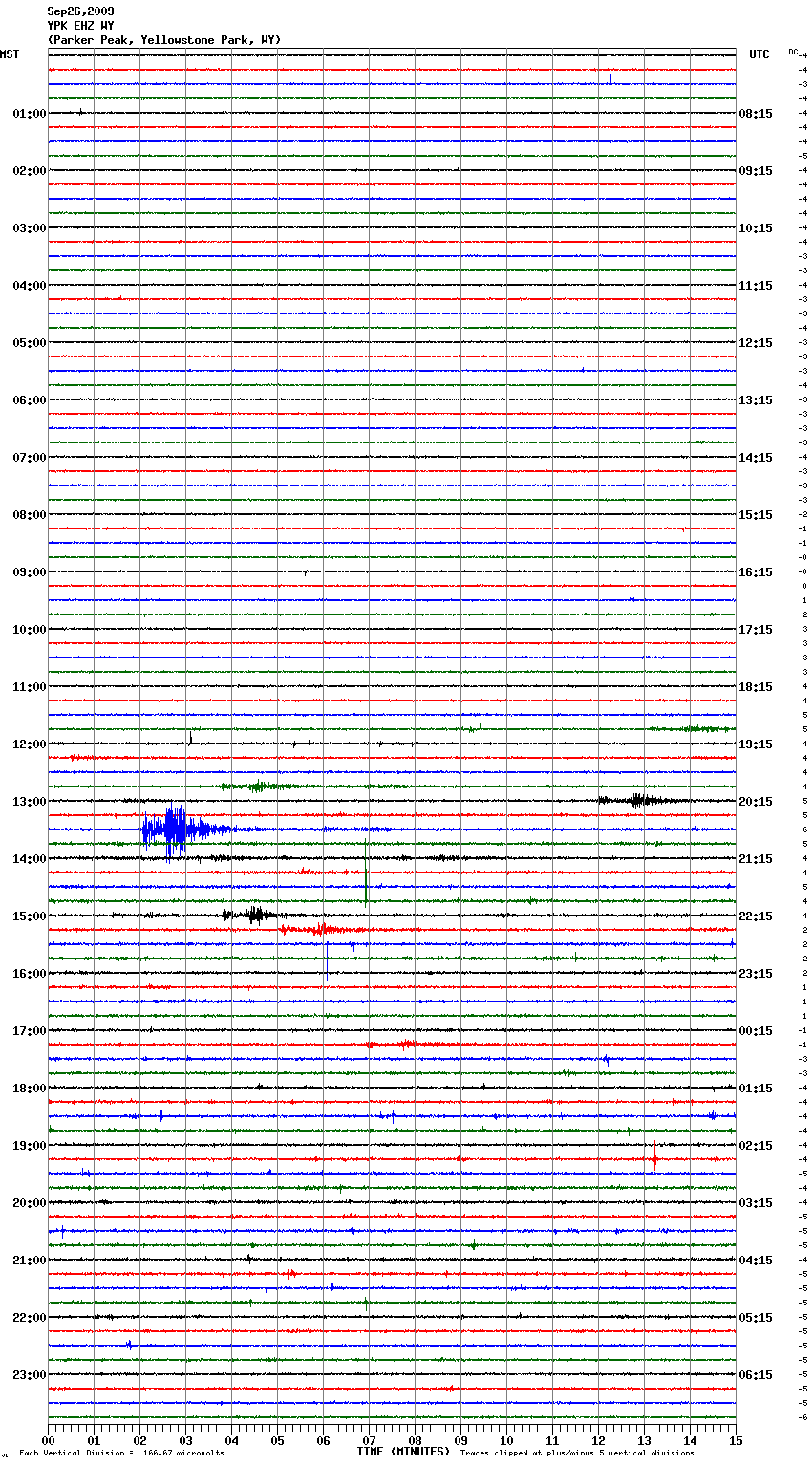Viewport: 812px width, 1466px height.
Task: Select minute tick label 05 on x-axis
Action: point(277,1440)
